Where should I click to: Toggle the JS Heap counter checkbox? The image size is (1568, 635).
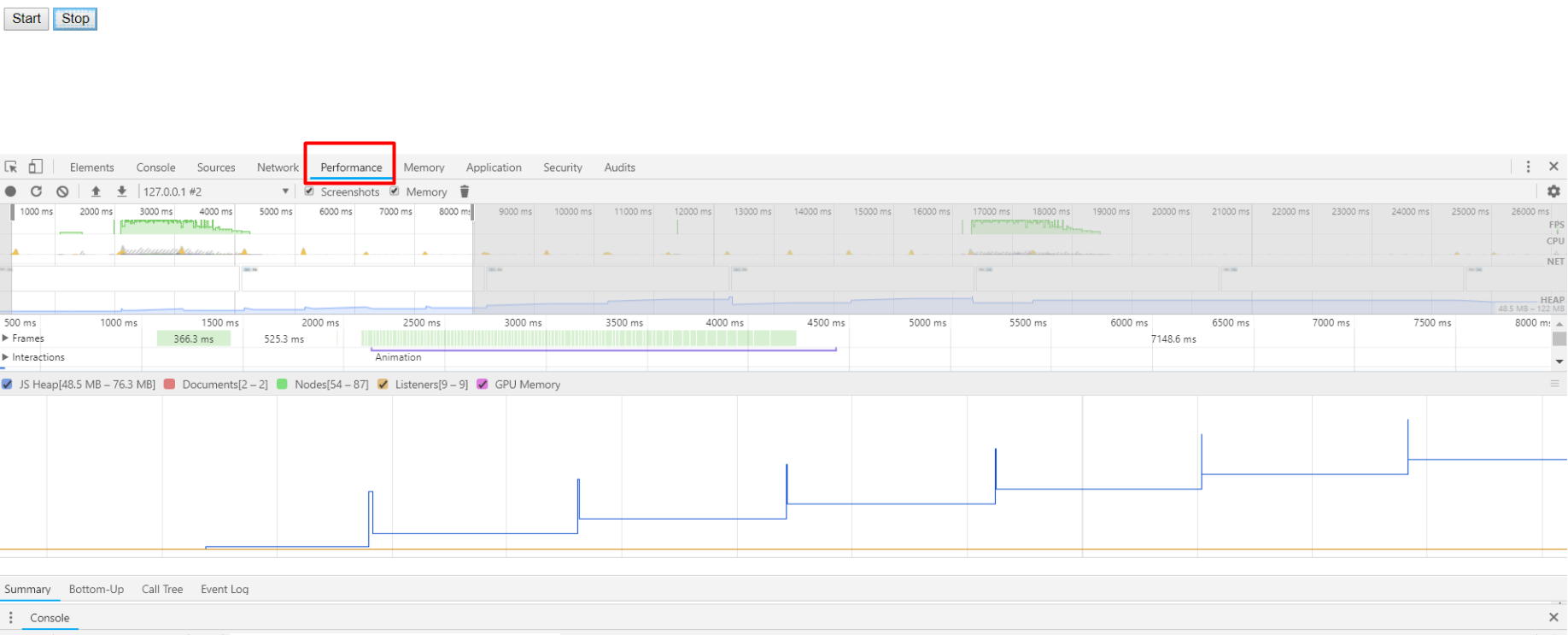(8, 385)
